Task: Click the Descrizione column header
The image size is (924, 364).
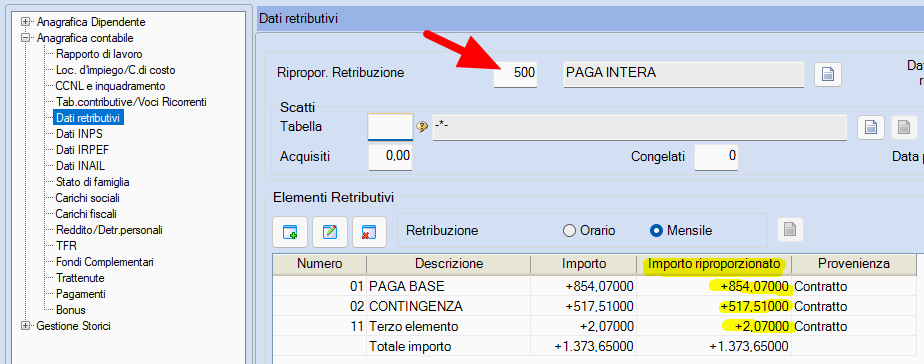Action: point(448,263)
